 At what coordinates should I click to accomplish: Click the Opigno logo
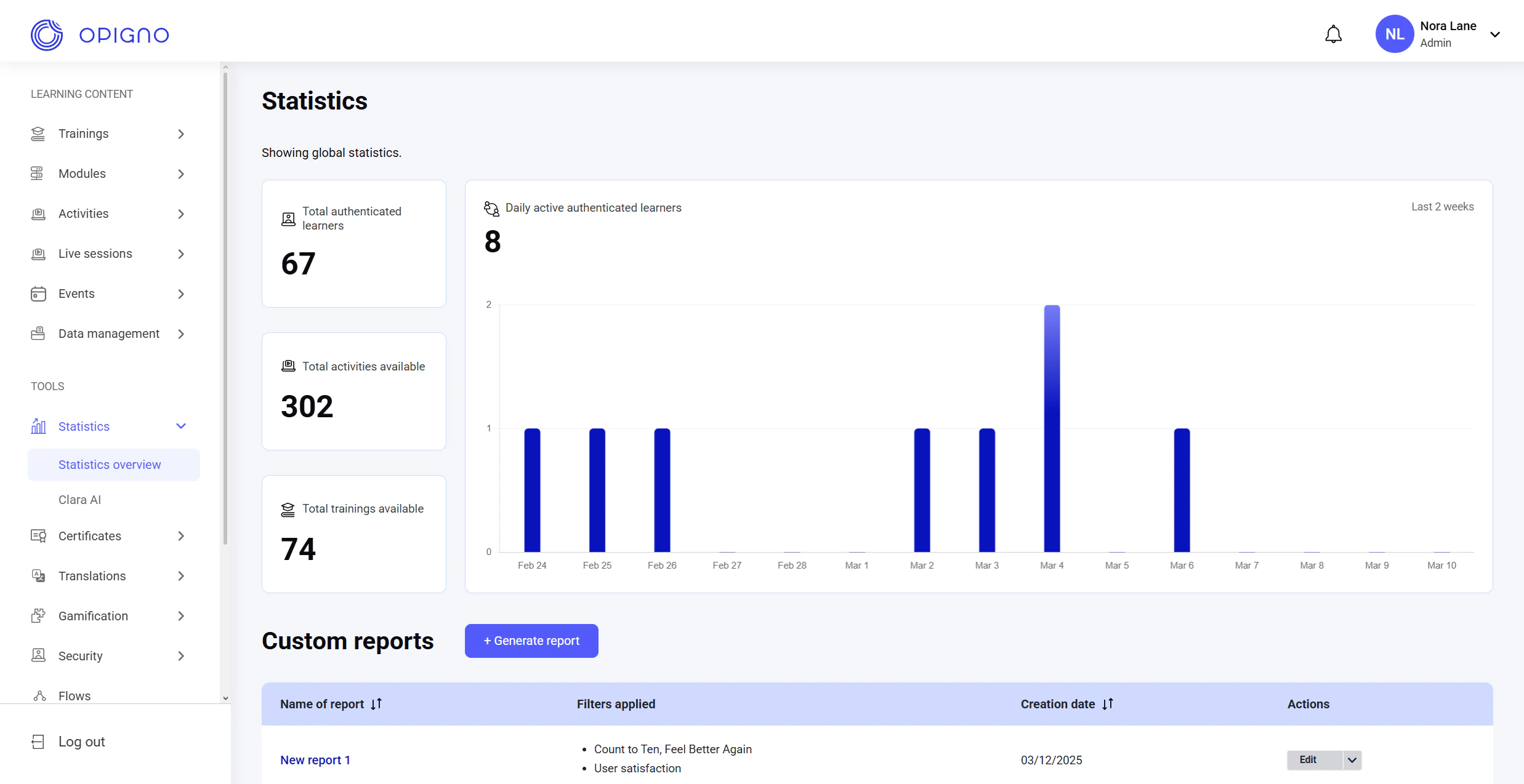tap(100, 35)
